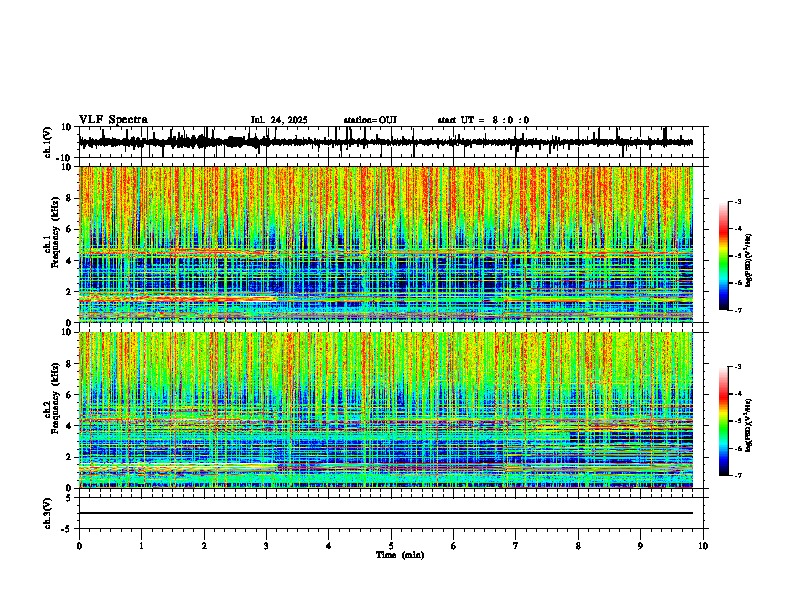Click the date label 'Jul. 24, 2025'
The height and width of the screenshot is (612, 792).
(x=279, y=120)
